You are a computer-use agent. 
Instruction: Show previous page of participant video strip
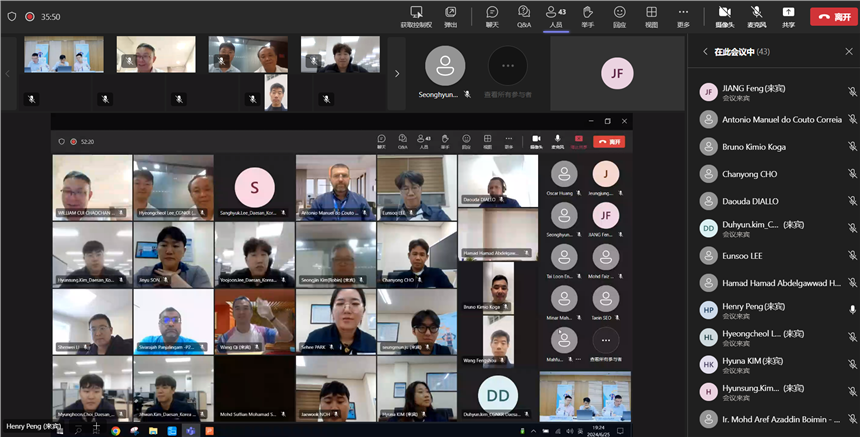point(8,73)
